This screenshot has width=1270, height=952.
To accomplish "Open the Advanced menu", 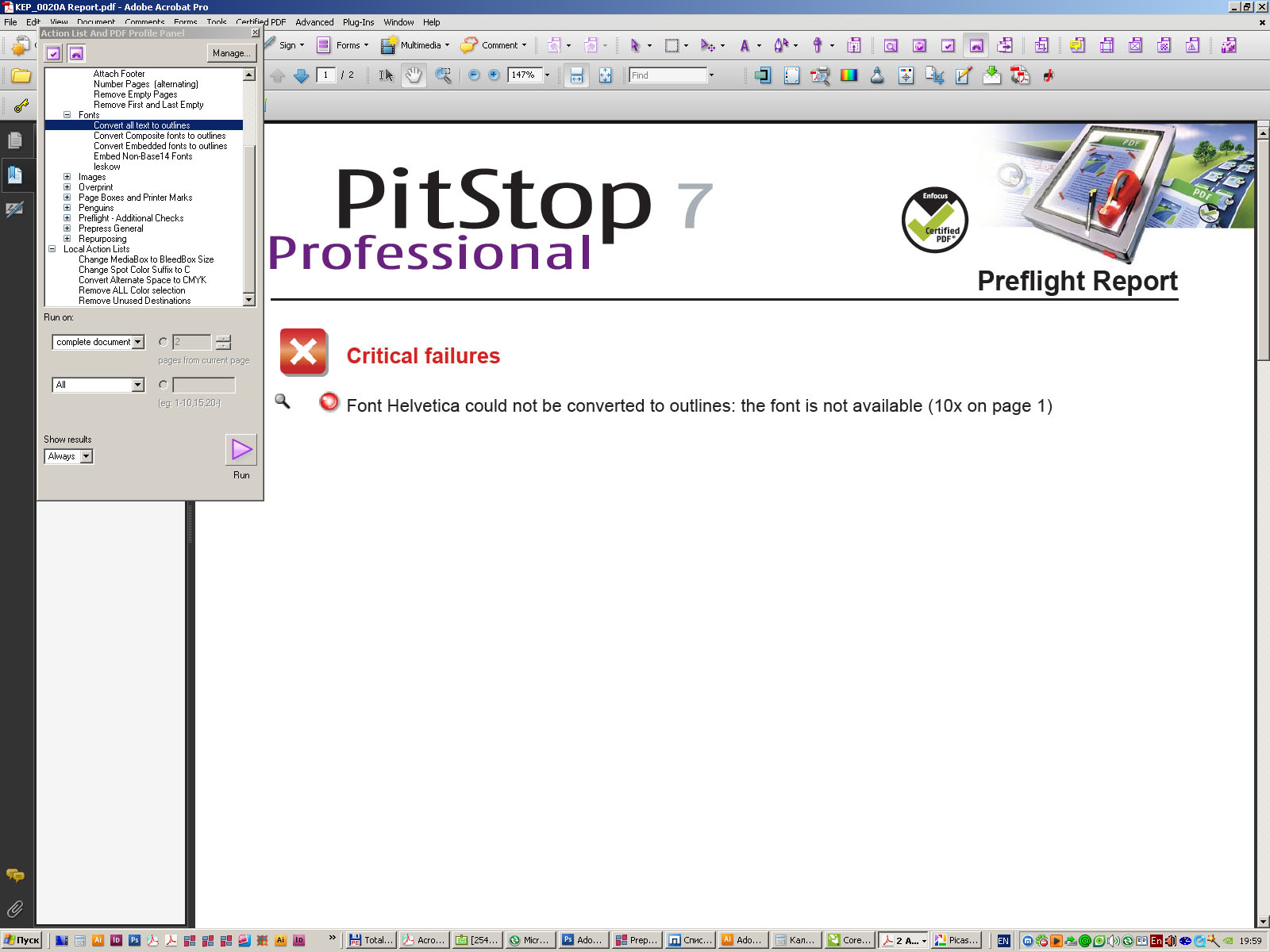I will [314, 22].
